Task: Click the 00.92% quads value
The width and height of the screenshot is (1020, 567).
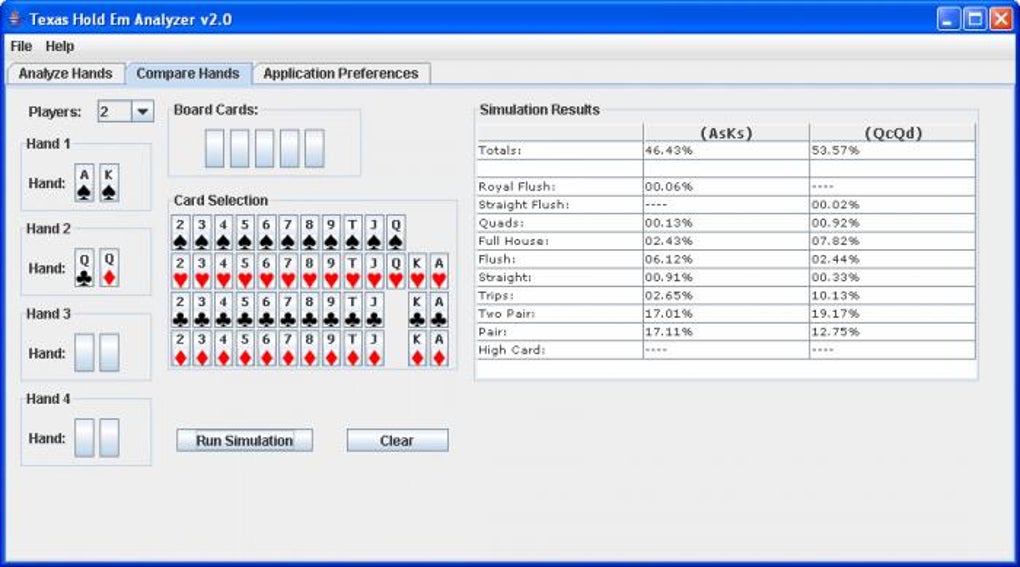Action: [x=835, y=223]
